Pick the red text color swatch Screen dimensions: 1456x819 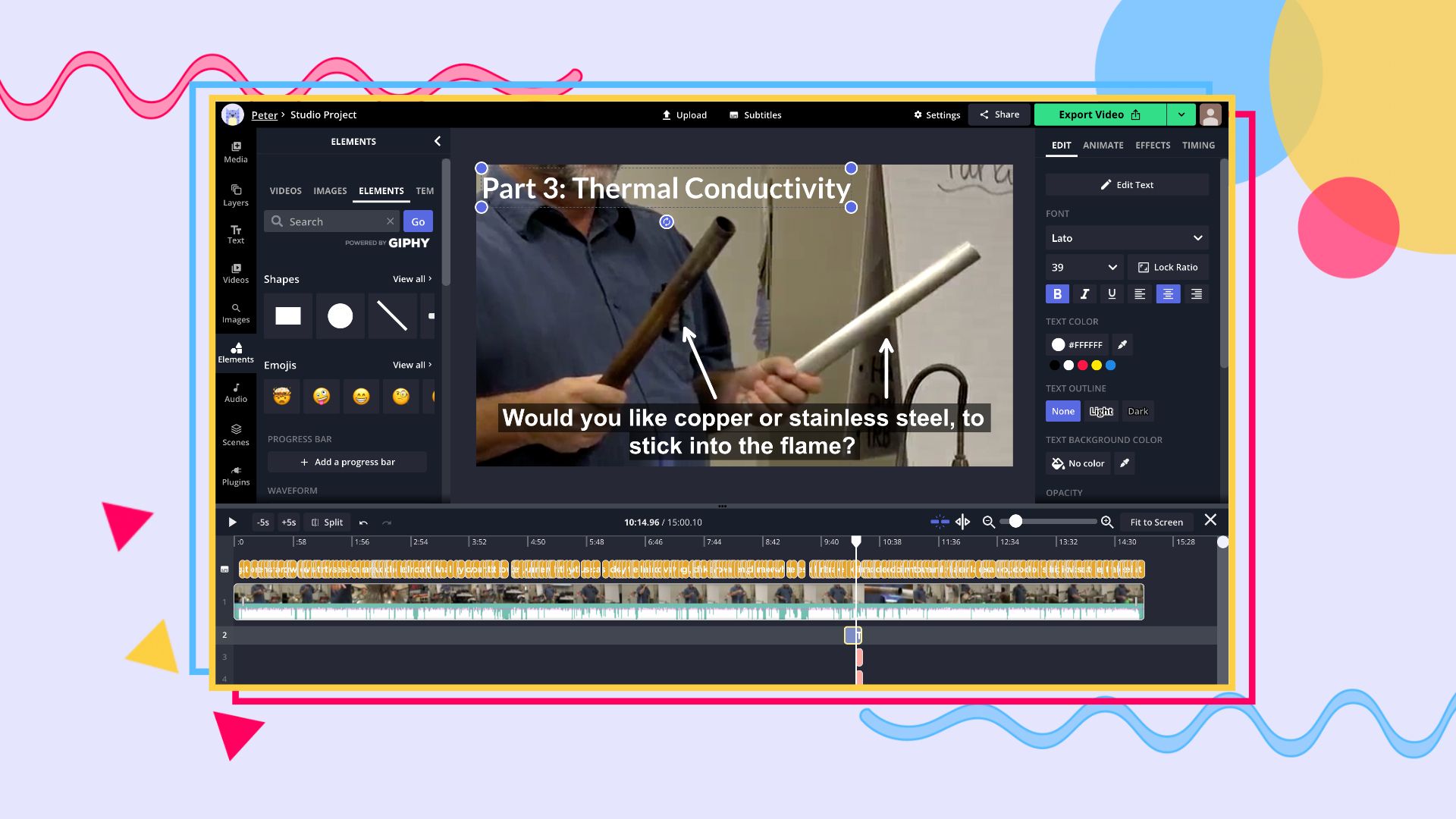click(1083, 366)
